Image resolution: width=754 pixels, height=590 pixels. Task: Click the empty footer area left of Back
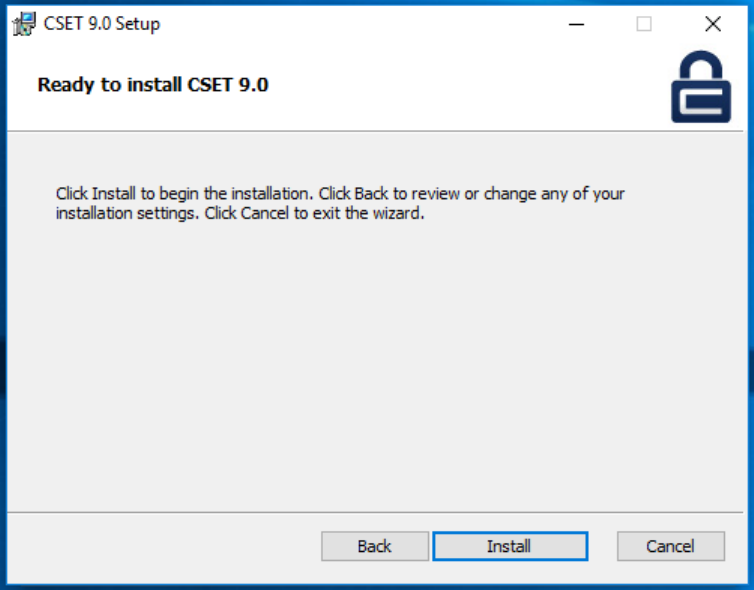160,546
